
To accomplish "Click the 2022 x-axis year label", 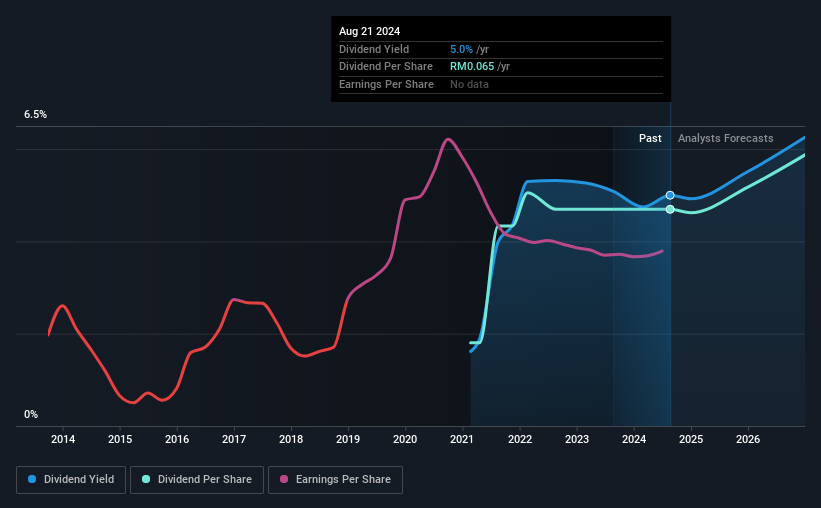I will click(x=520, y=439).
